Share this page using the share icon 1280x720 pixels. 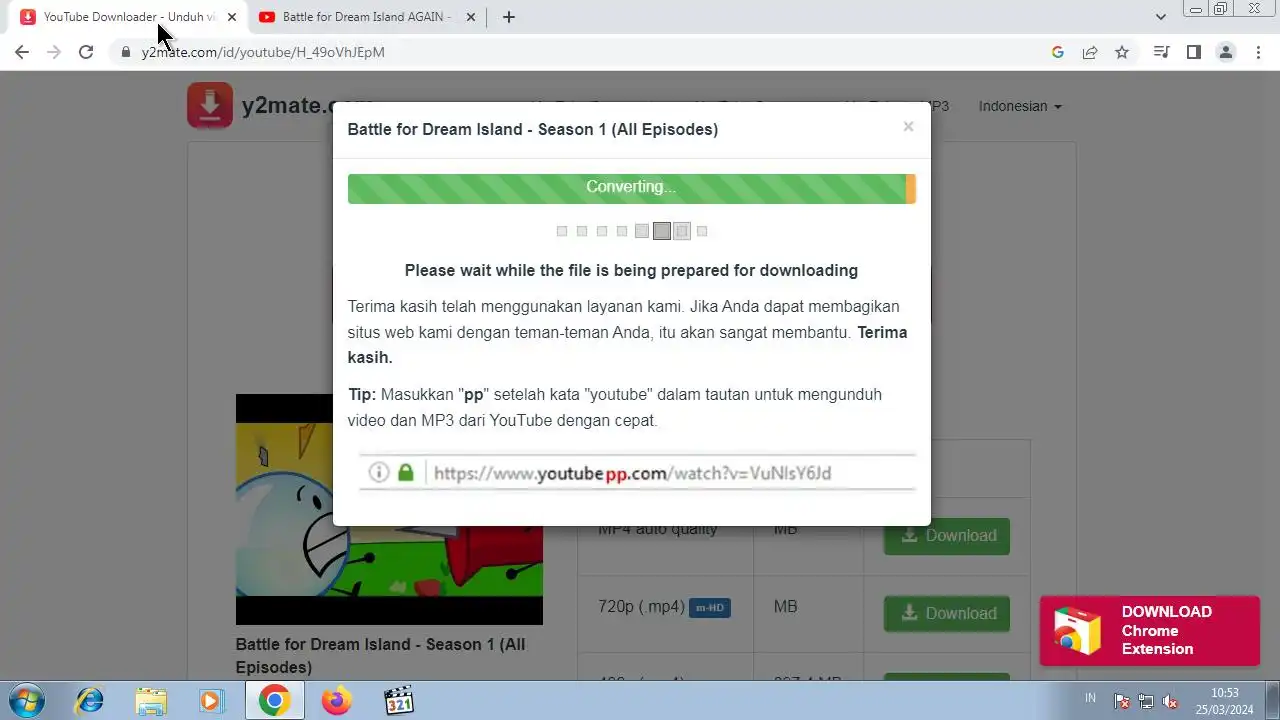coord(1090,52)
